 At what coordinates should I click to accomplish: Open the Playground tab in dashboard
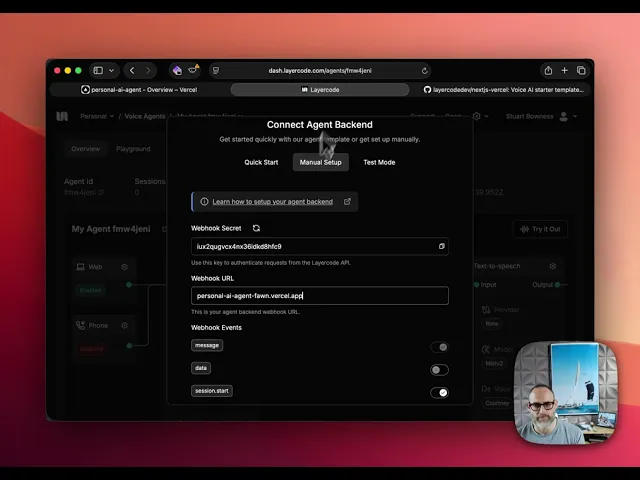[133, 149]
